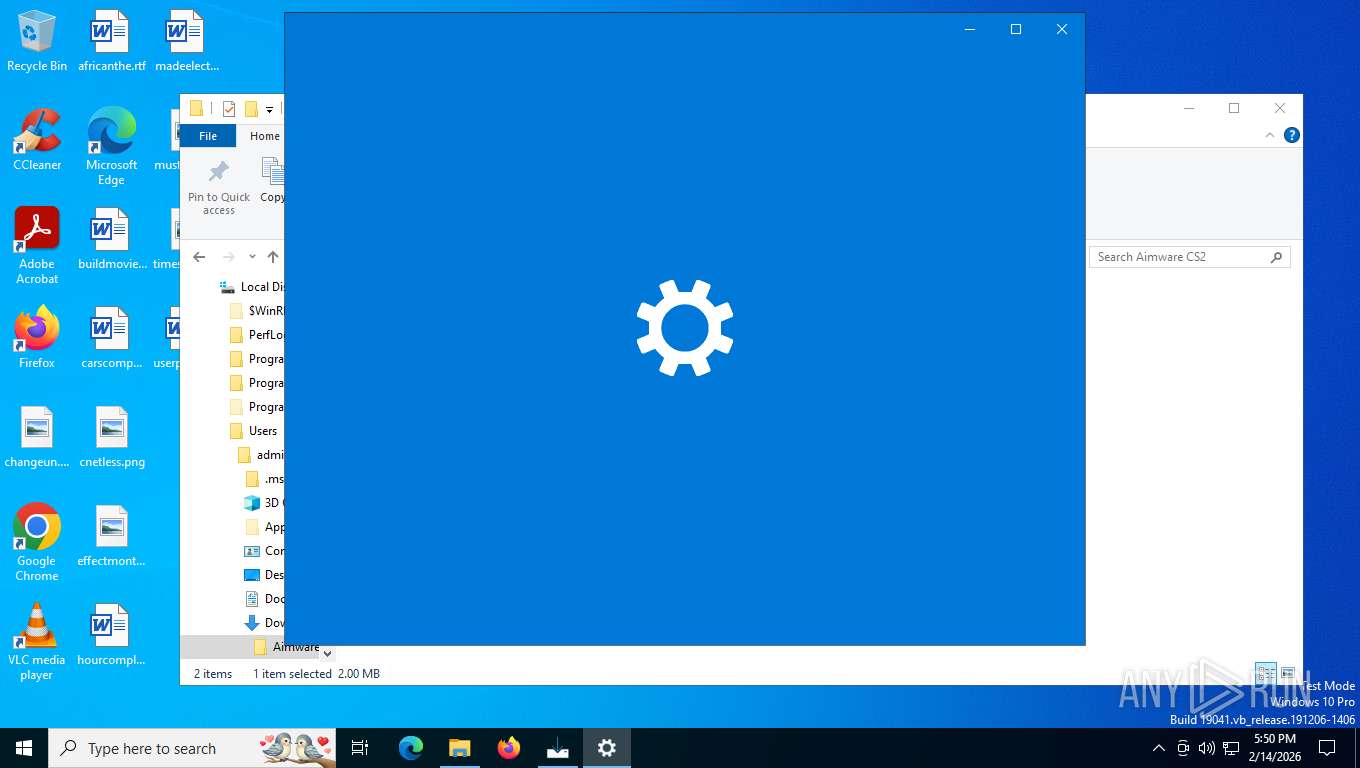Open the madeelect Word file on desktop
This screenshot has width=1360, height=768.
point(187,42)
